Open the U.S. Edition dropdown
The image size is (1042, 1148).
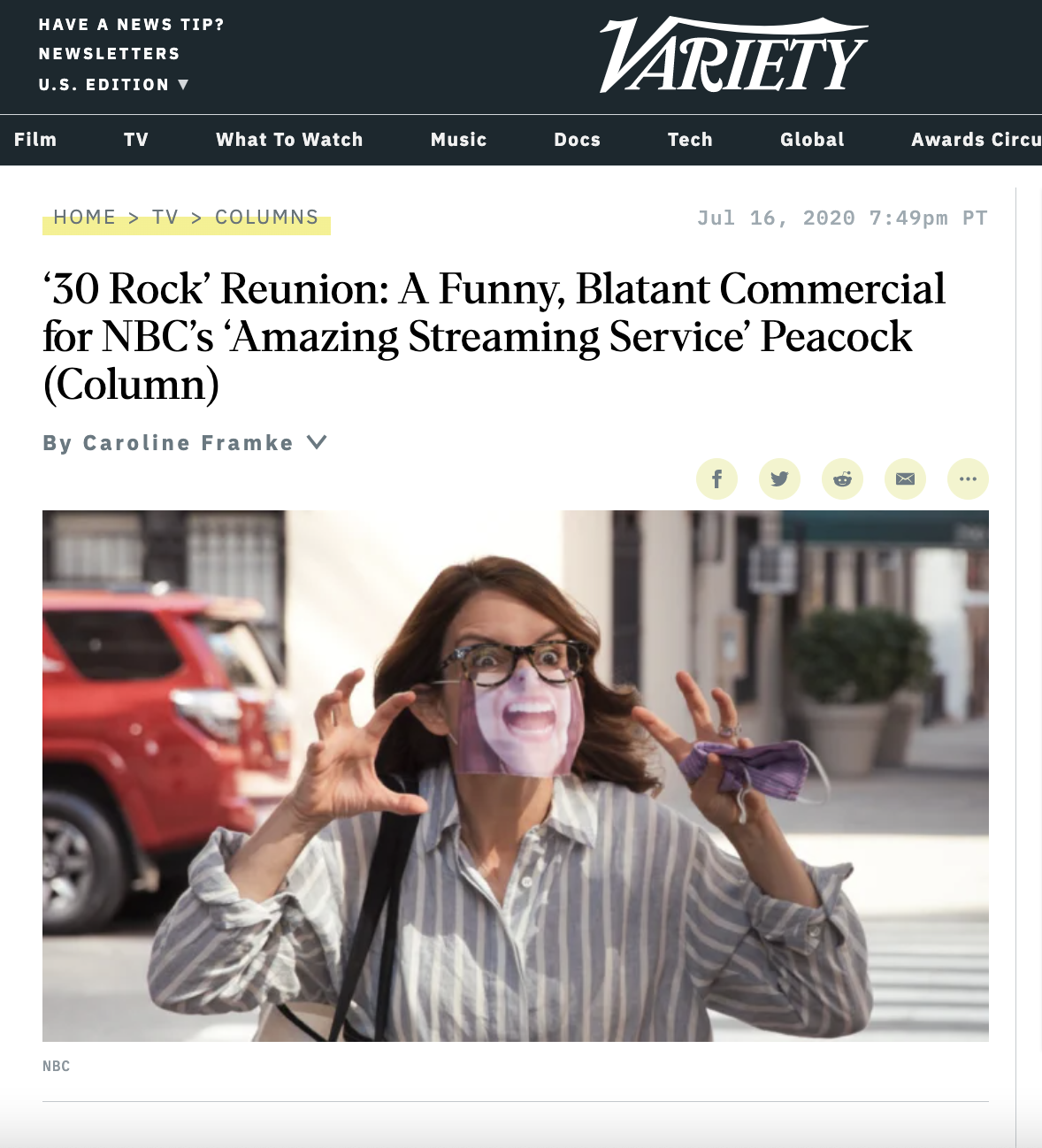(x=113, y=85)
